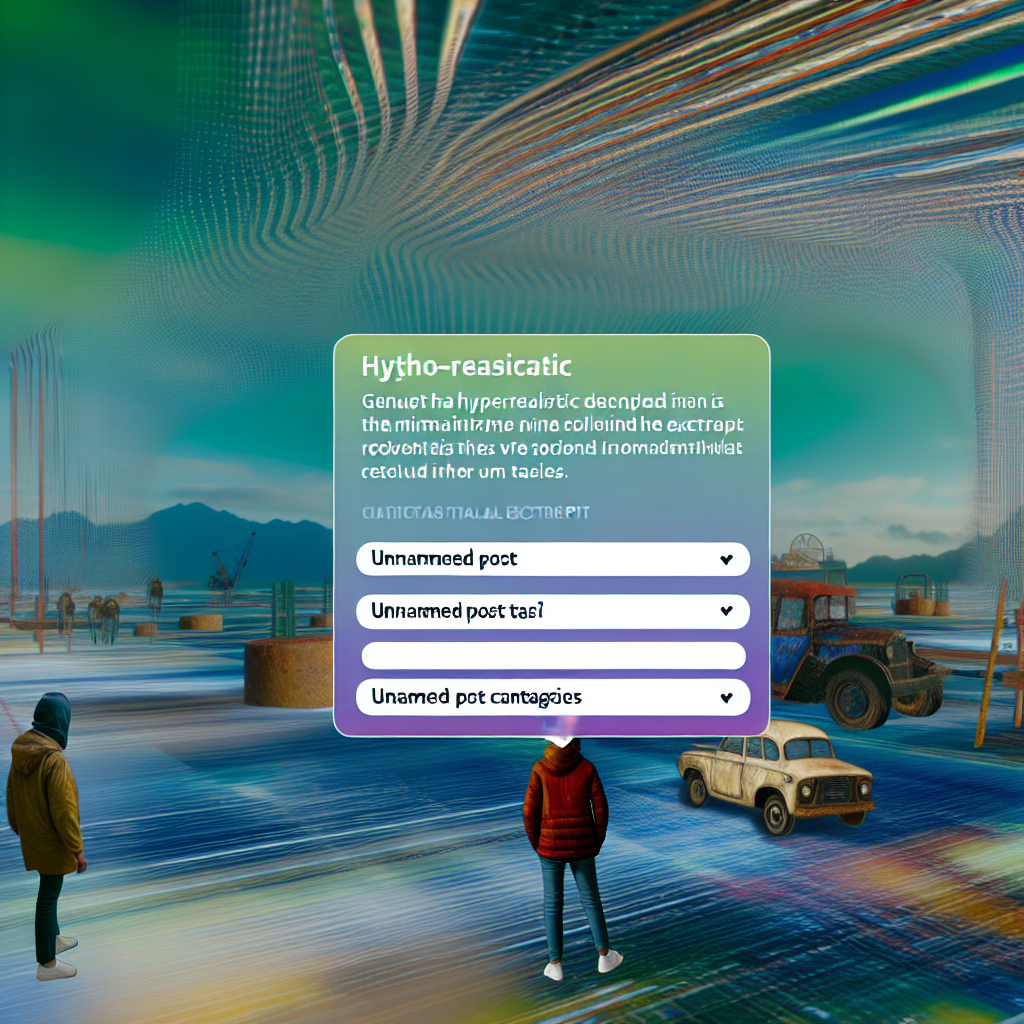1024x1024 pixels.
Task: Click the white vintage car
Action: (x=777, y=775)
